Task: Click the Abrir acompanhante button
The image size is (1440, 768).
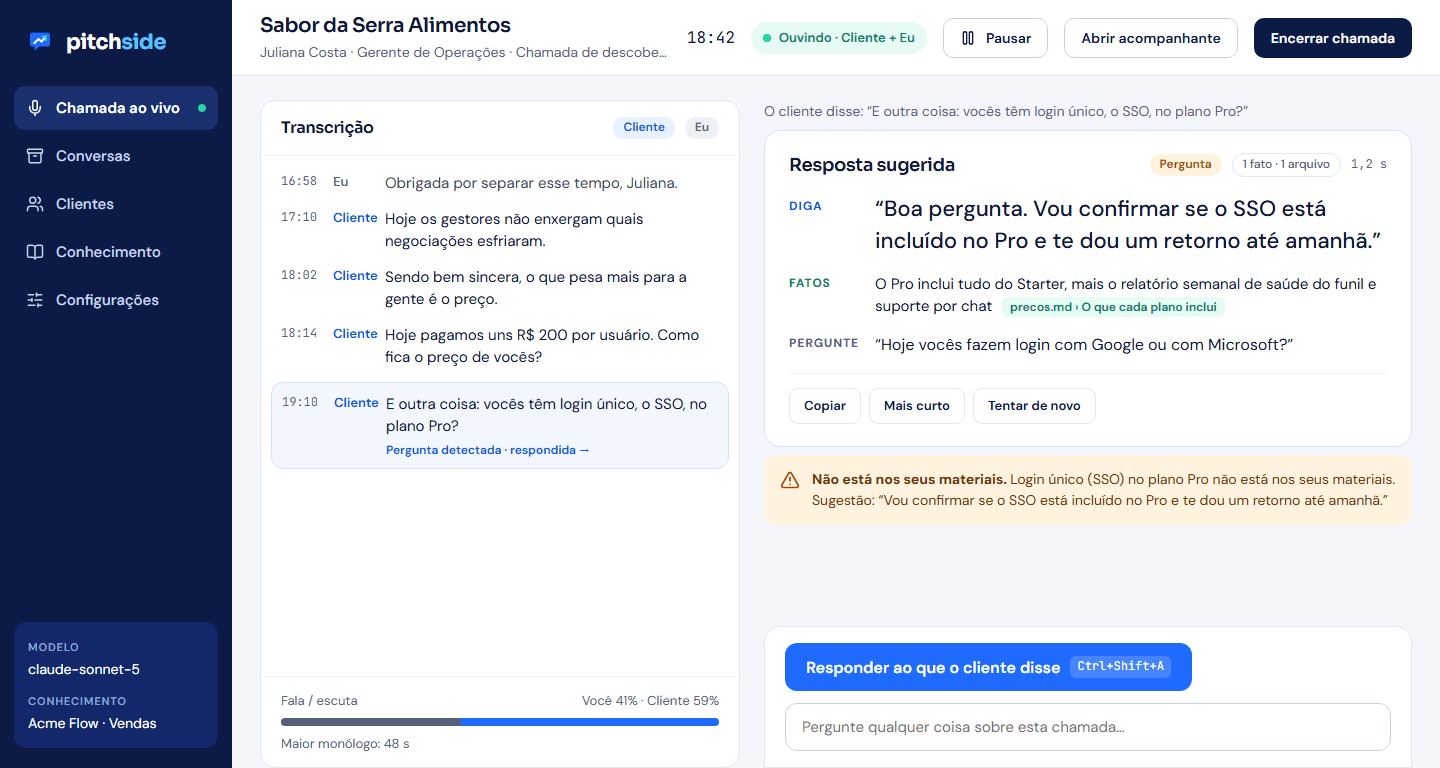Action: [x=1151, y=38]
